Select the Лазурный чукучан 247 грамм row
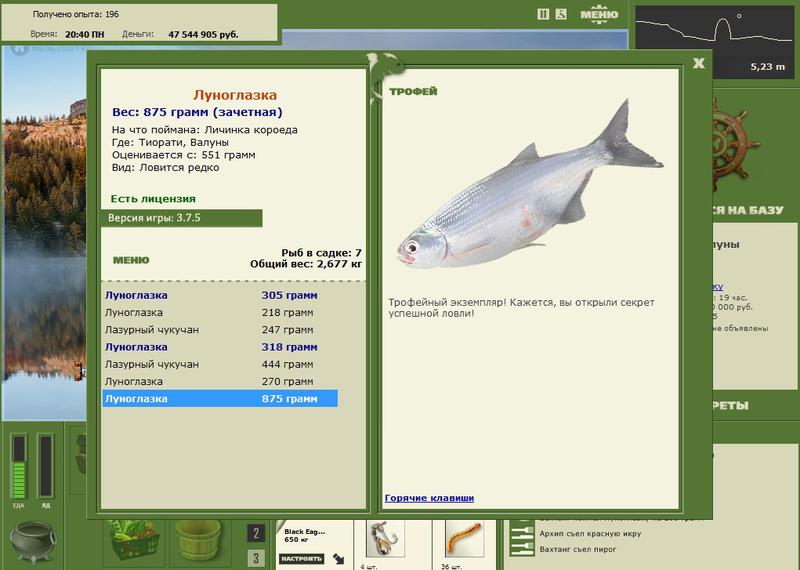Image resolution: width=800 pixels, height=570 pixels. pos(220,330)
